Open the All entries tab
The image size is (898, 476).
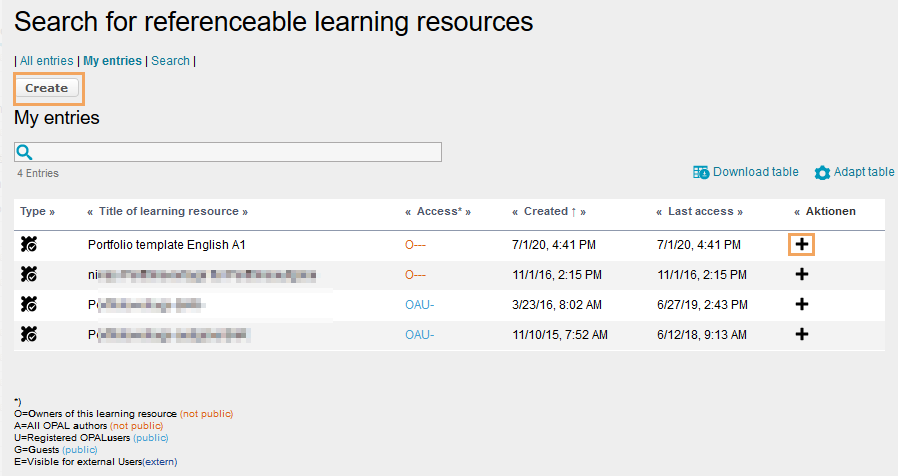47,61
